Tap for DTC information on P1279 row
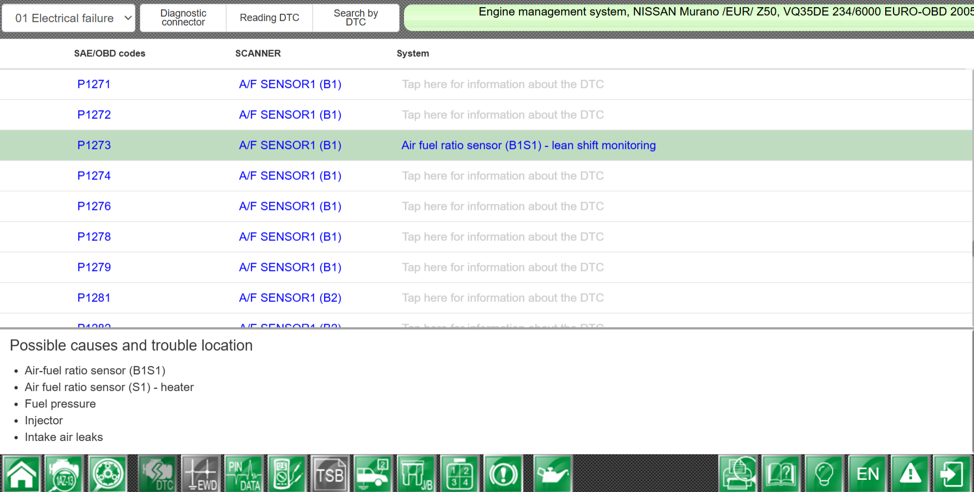 [x=503, y=266]
